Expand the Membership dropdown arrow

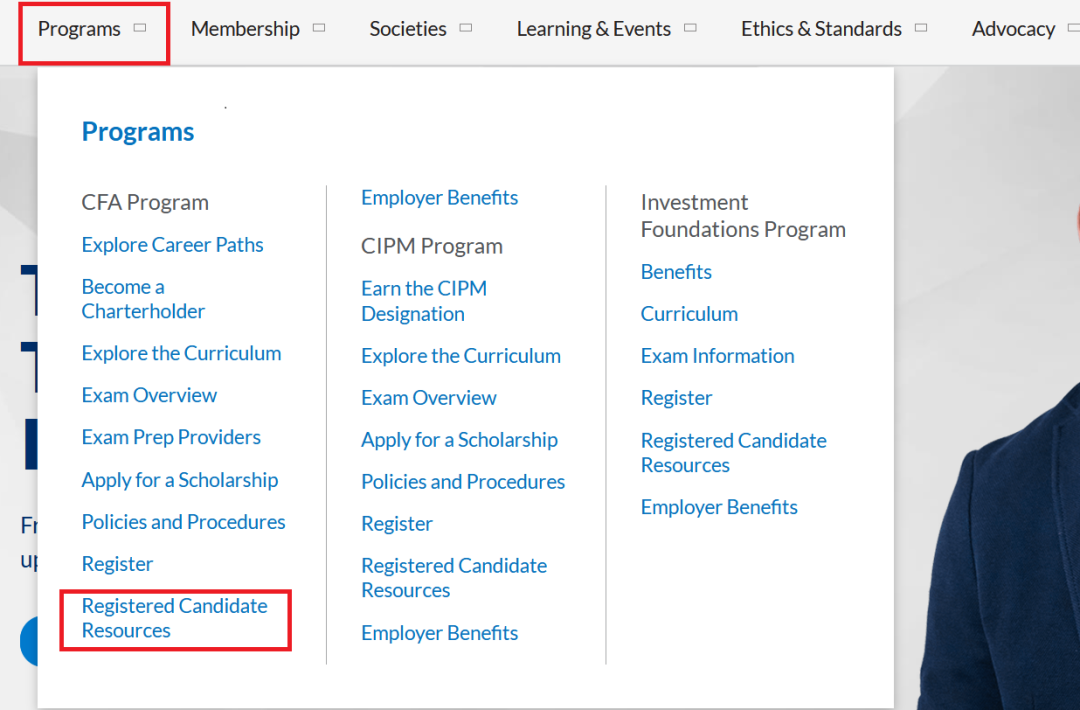click(x=319, y=28)
